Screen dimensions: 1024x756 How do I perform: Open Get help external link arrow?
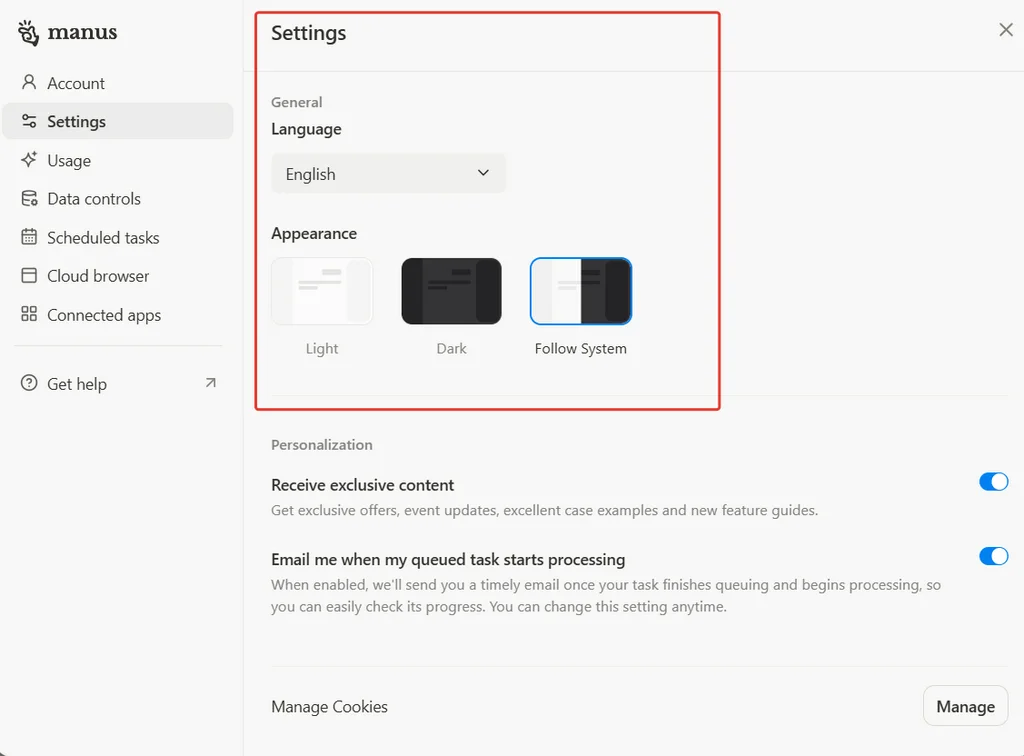coord(210,383)
